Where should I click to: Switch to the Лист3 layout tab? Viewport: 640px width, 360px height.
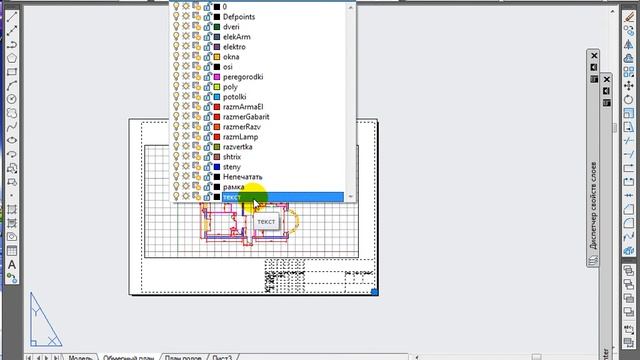pyautogui.click(x=222, y=357)
